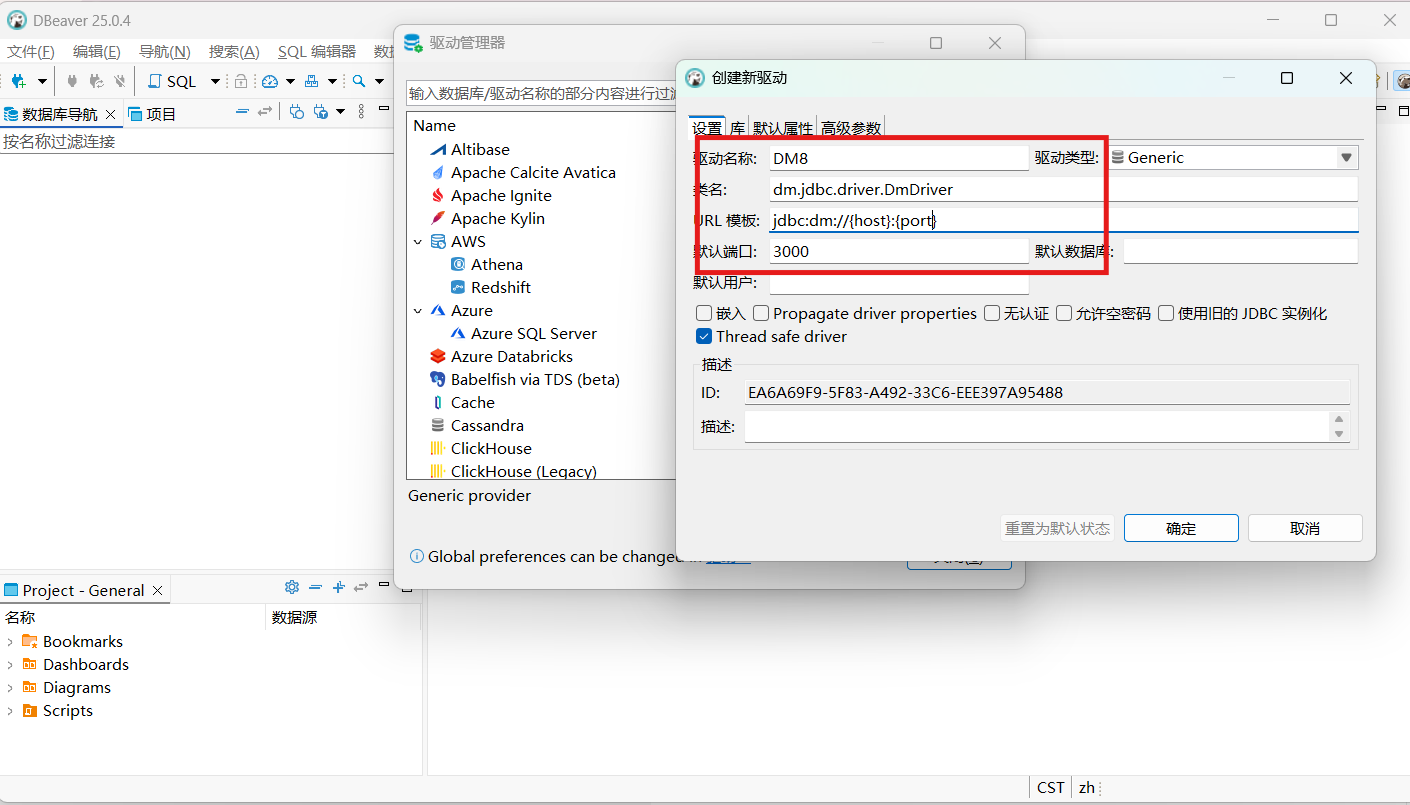Click Project panel settings gear icon
1410x805 pixels.
point(292,587)
